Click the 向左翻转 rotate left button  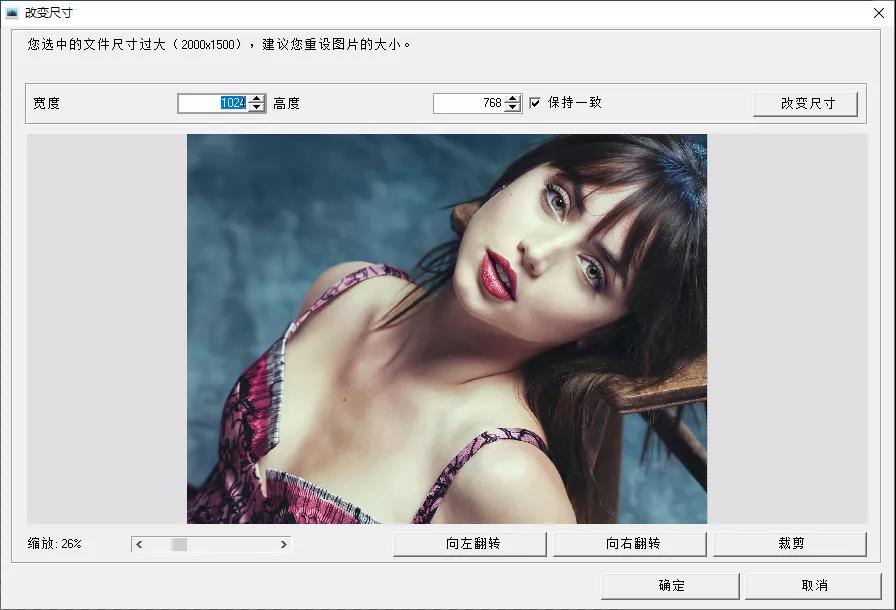[470, 544]
